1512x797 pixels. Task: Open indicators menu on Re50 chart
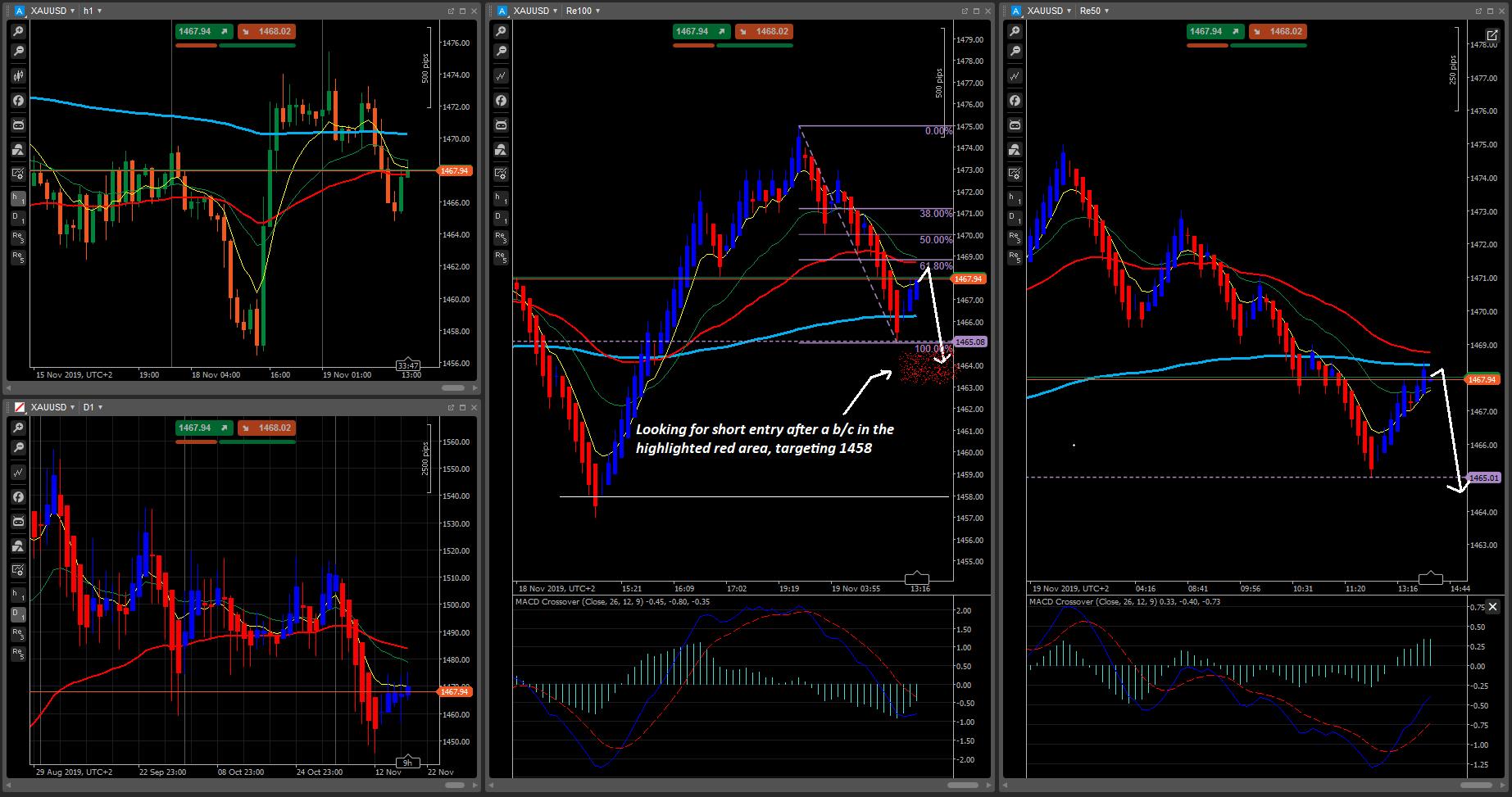click(x=1015, y=101)
